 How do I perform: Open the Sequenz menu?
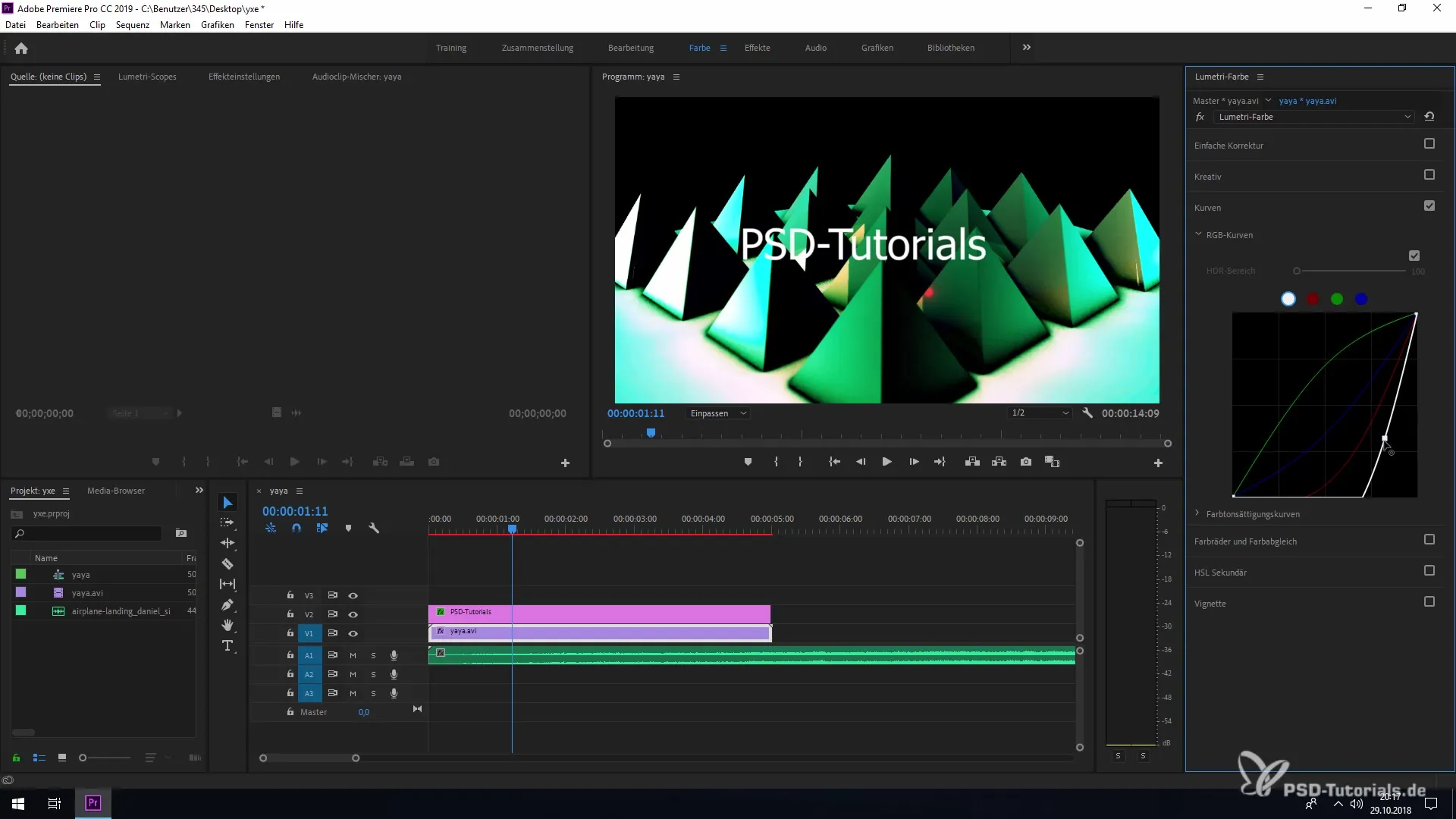pos(133,25)
